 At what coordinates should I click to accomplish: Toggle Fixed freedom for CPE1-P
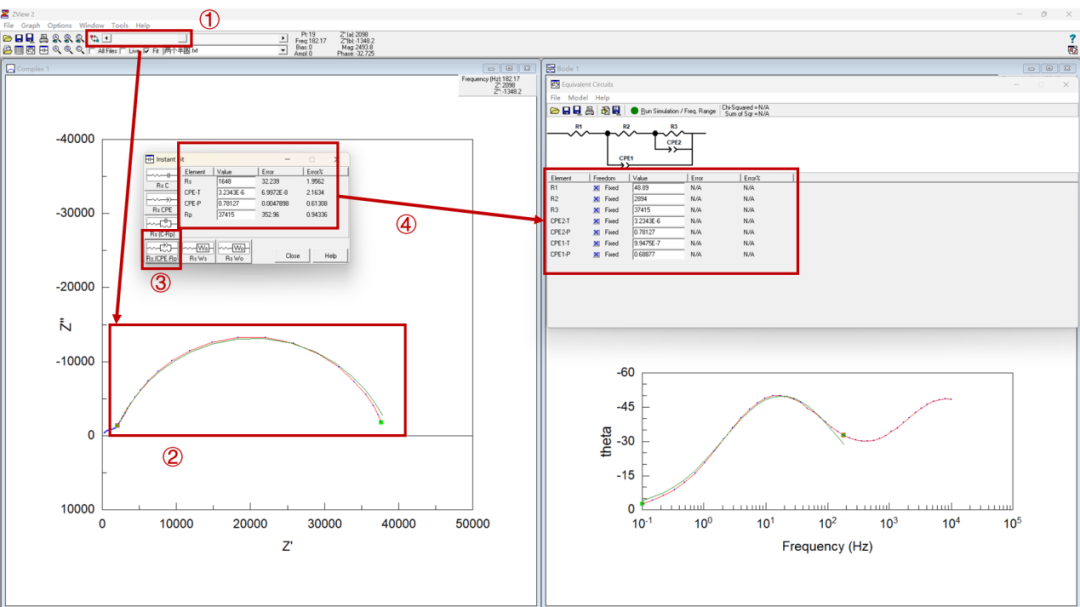click(596, 254)
